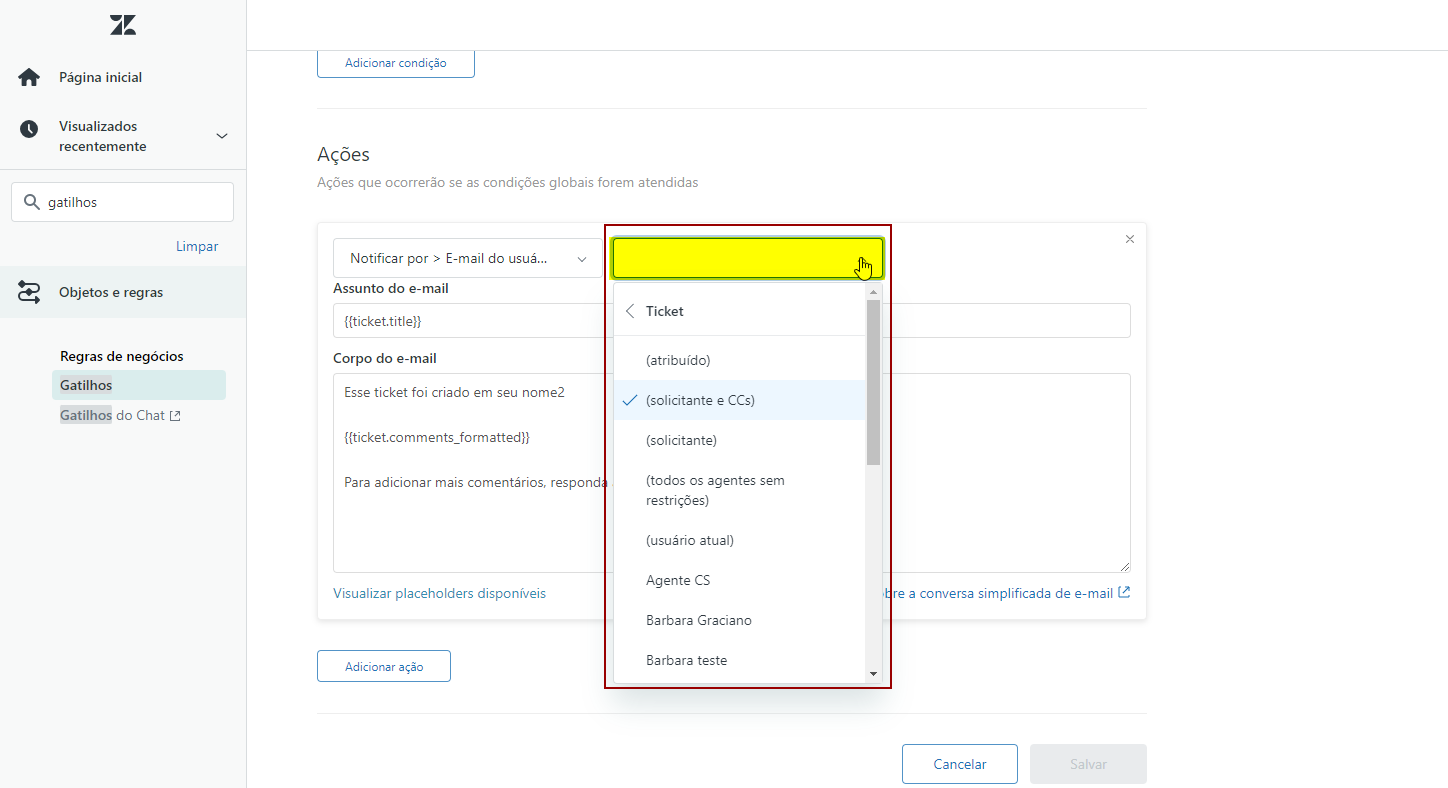The width and height of the screenshot is (1448, 788).
Task: Pick Agente CS from the dropdown list
Action: (x=678, y=580)
